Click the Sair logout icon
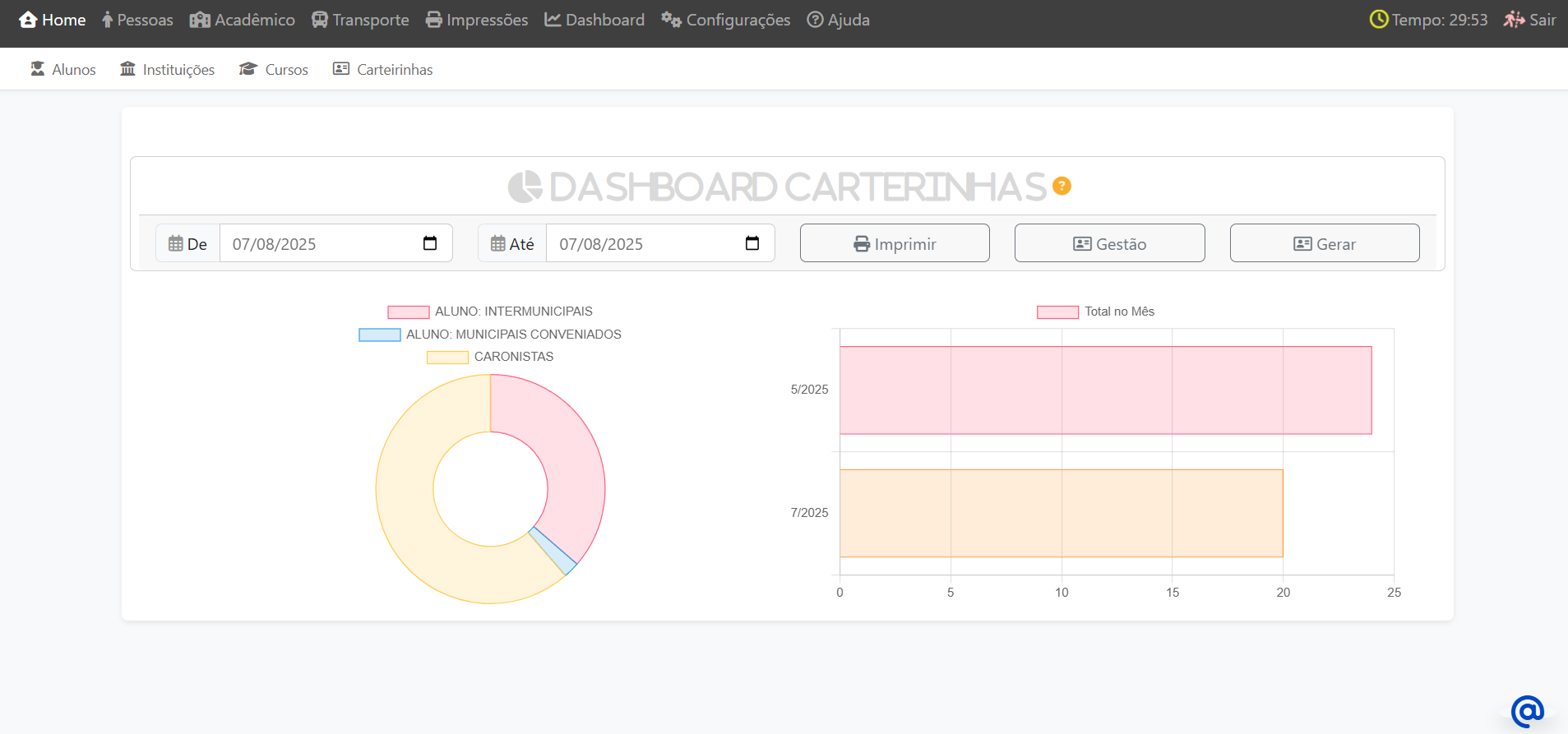 1514,20
